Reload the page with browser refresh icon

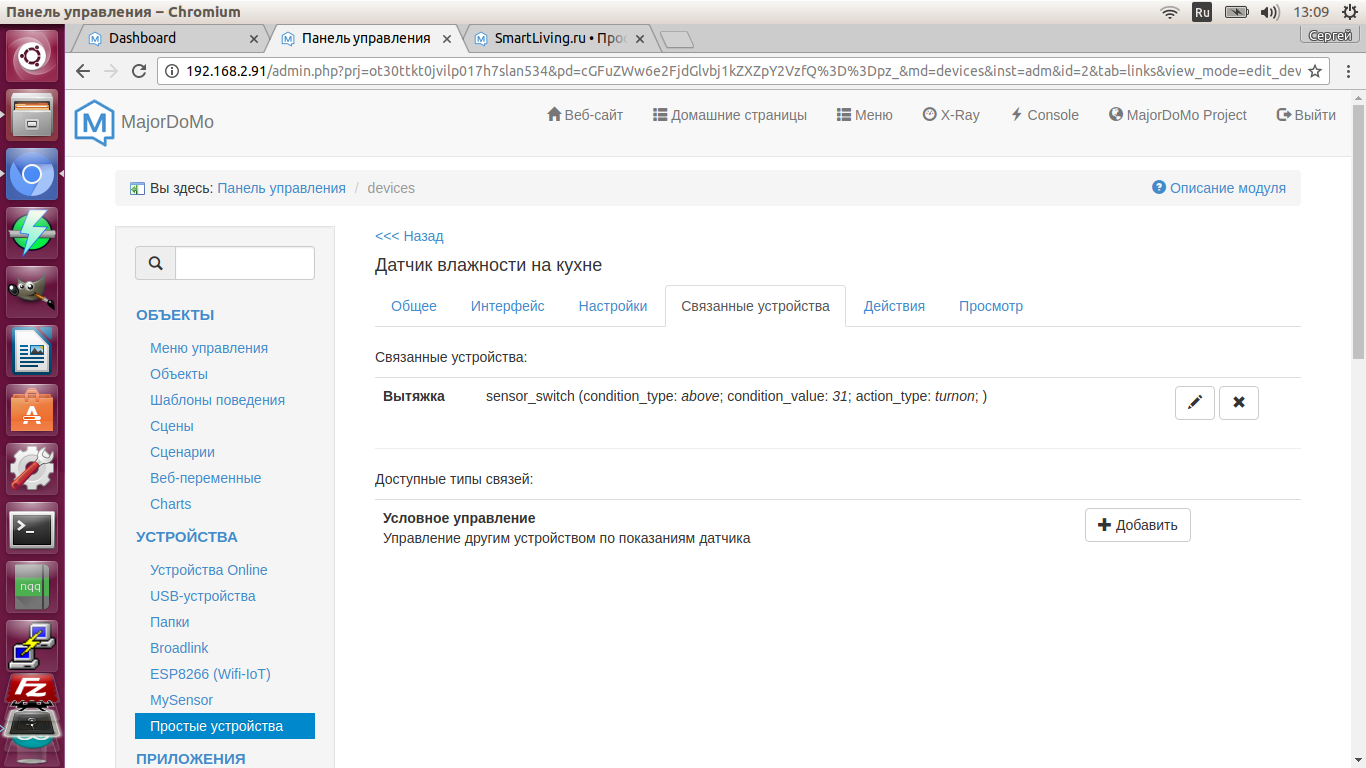(x=140, y=71)
